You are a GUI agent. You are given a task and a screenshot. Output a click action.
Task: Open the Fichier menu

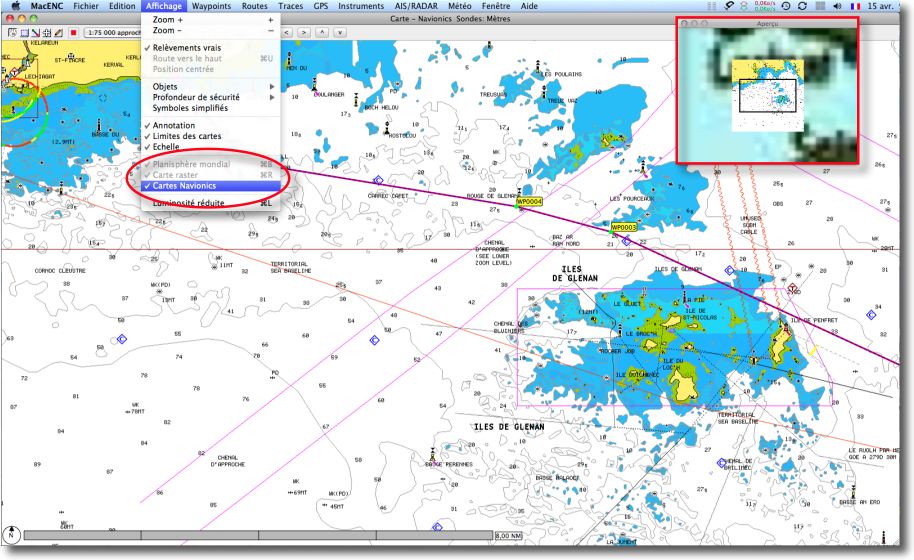click(x=86, y=6)
